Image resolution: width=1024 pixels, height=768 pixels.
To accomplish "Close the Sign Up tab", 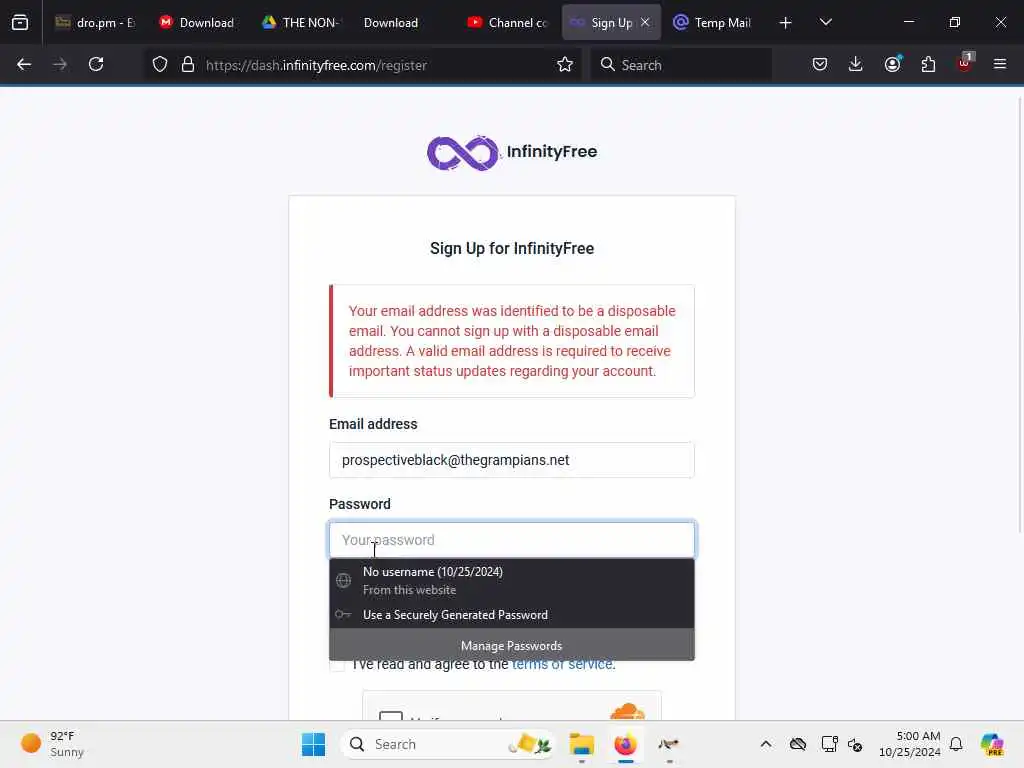I will (645, 22).
